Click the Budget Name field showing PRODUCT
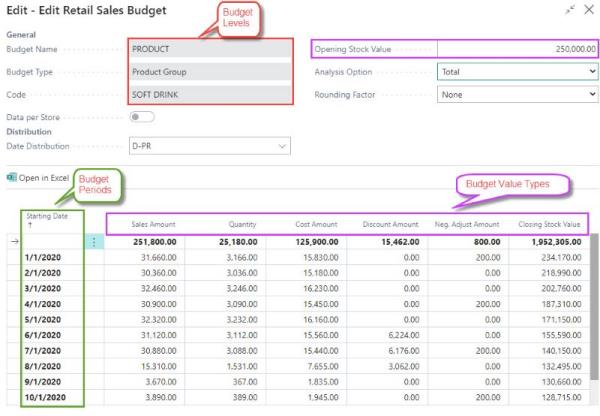This screenshot has height=416, width=600. click(x=210, y=48)
